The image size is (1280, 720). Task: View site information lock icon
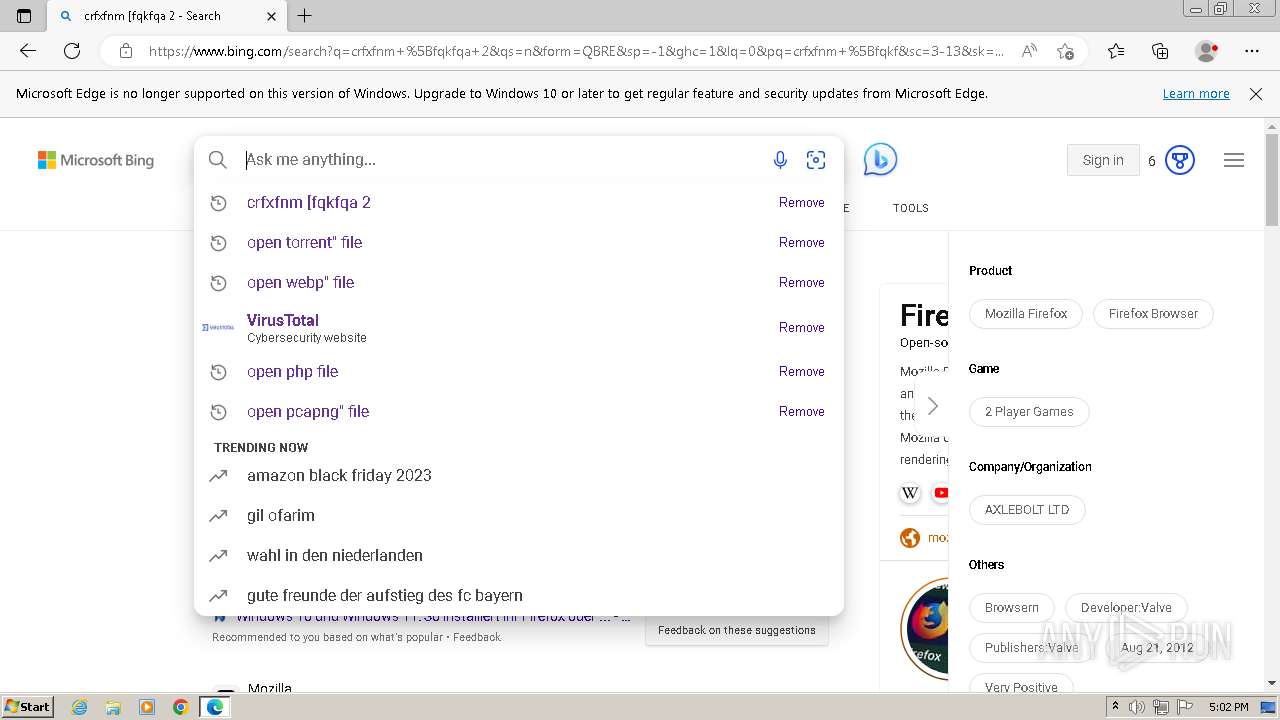[125, 51]
